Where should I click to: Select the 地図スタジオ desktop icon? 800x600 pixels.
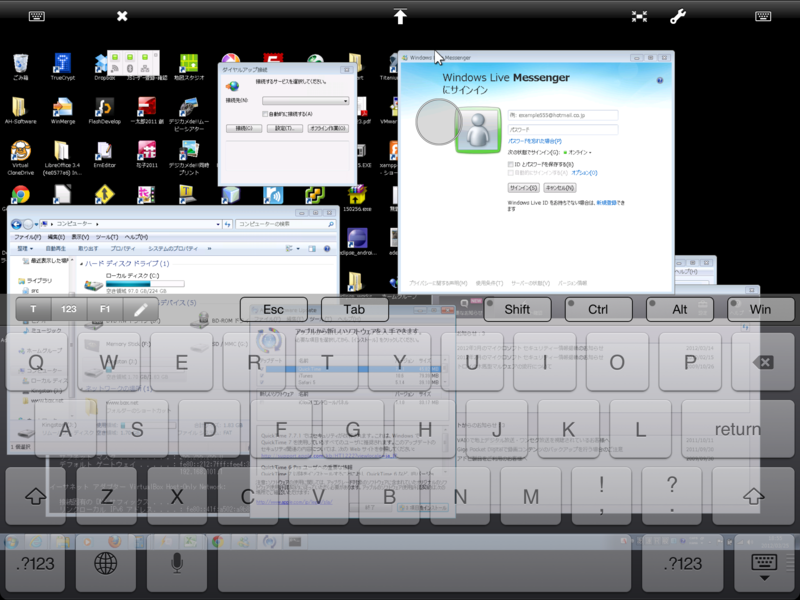point(189,67)
